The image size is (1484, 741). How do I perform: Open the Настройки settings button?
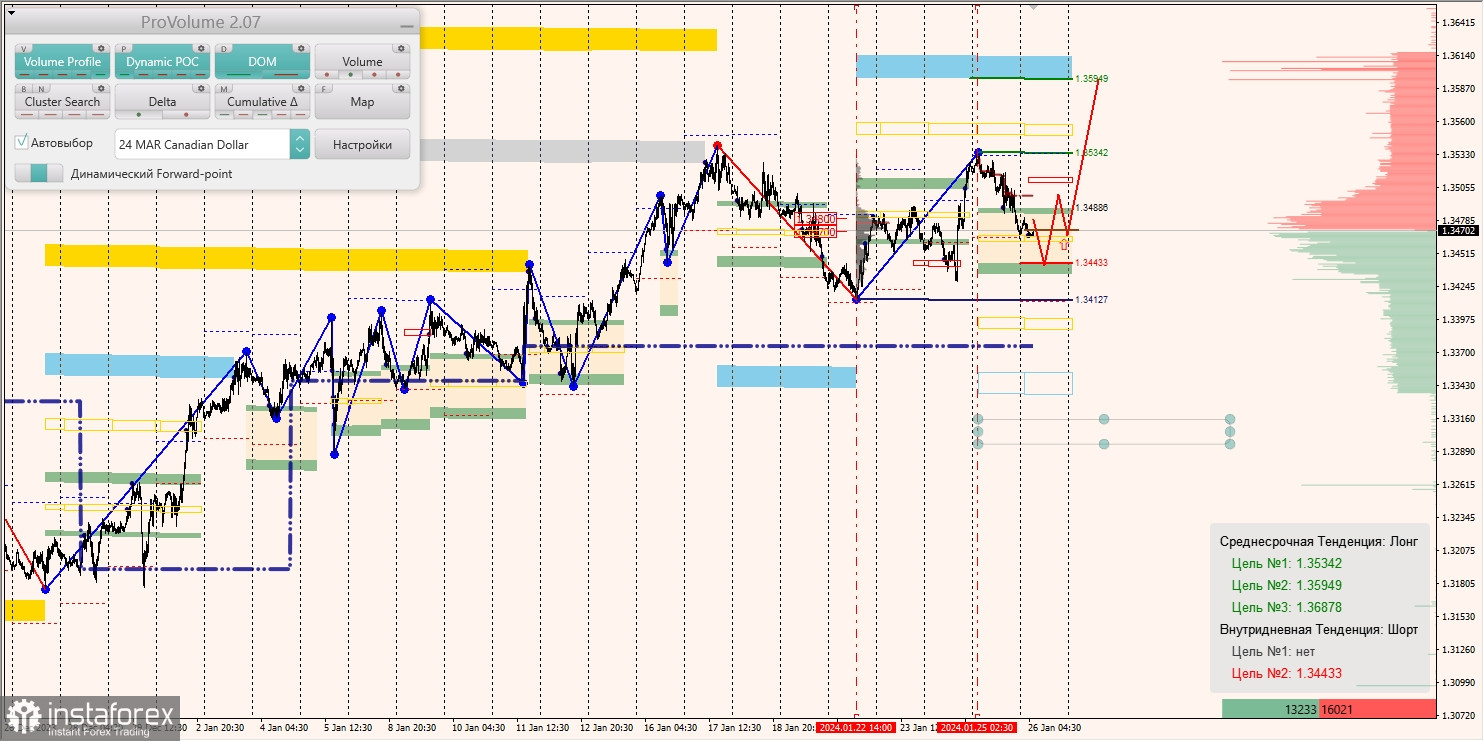362,144
